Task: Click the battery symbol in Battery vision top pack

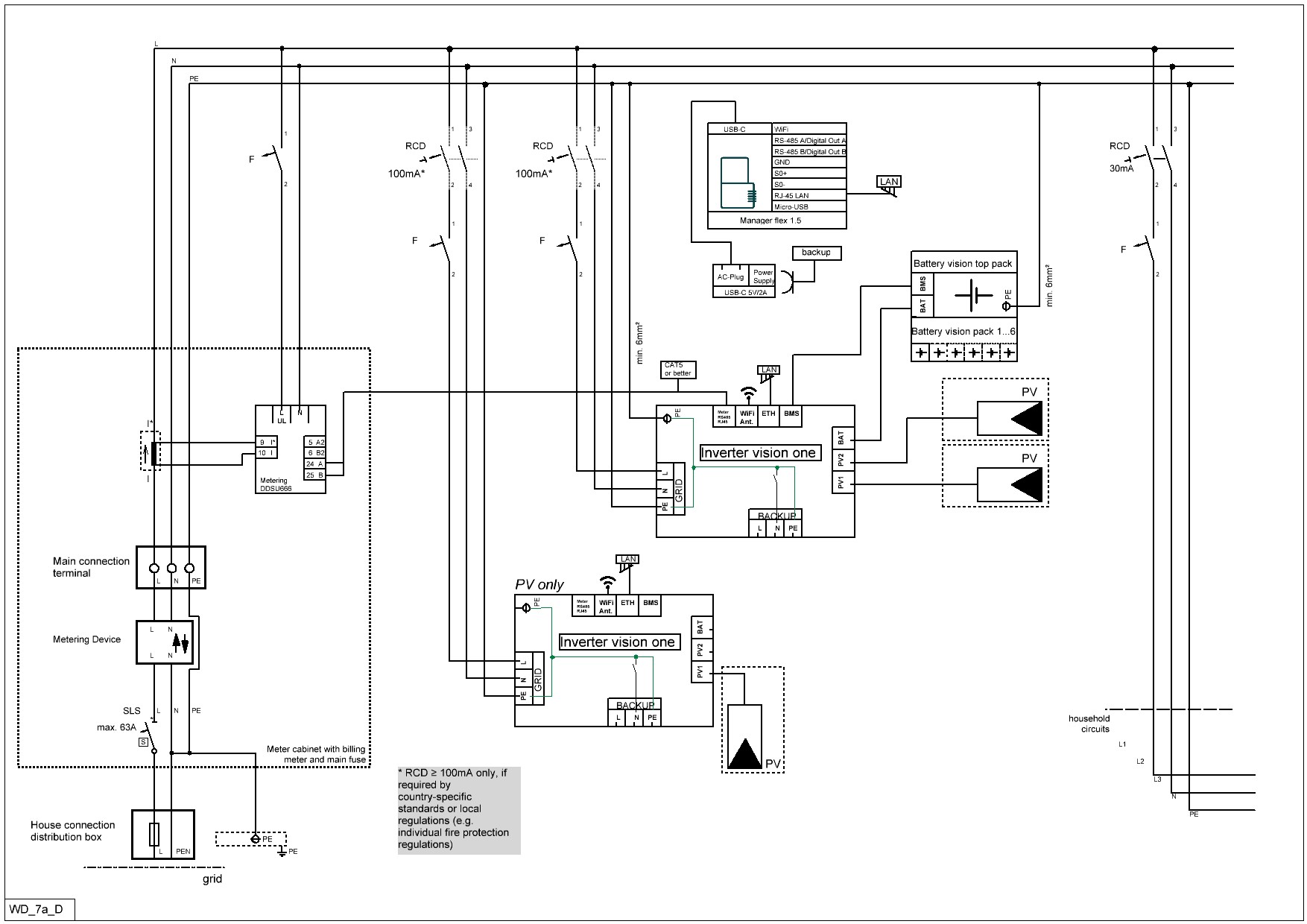Action: click(972, 296)
